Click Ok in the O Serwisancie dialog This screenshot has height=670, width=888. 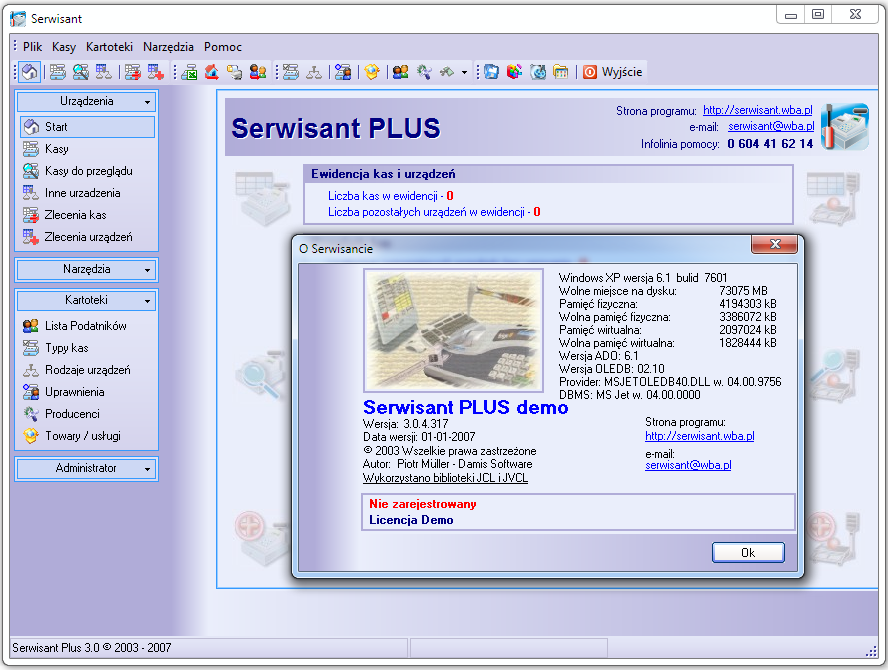(748, 553)
